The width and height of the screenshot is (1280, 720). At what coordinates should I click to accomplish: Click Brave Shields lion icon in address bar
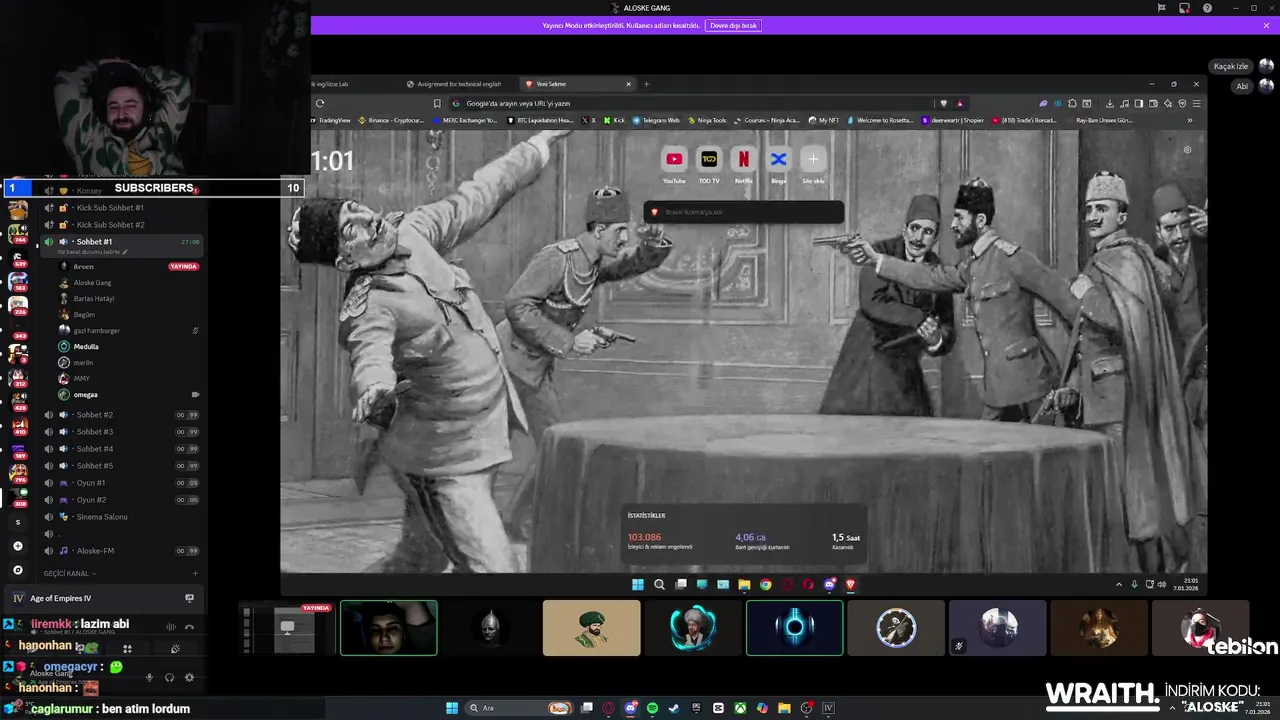943,103
